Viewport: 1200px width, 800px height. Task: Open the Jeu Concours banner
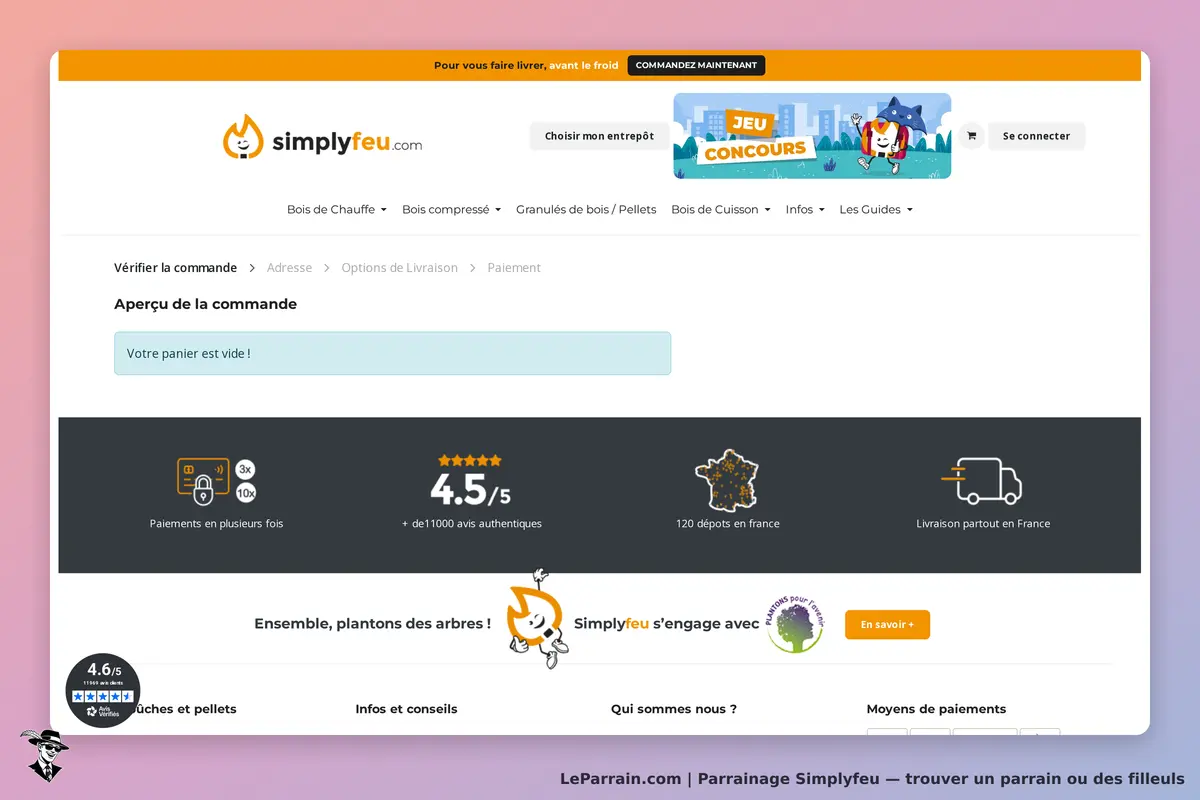(812, 136)
